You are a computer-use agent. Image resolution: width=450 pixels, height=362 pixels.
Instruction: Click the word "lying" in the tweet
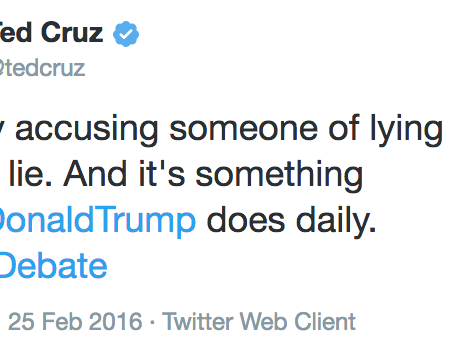coord(406,130)
